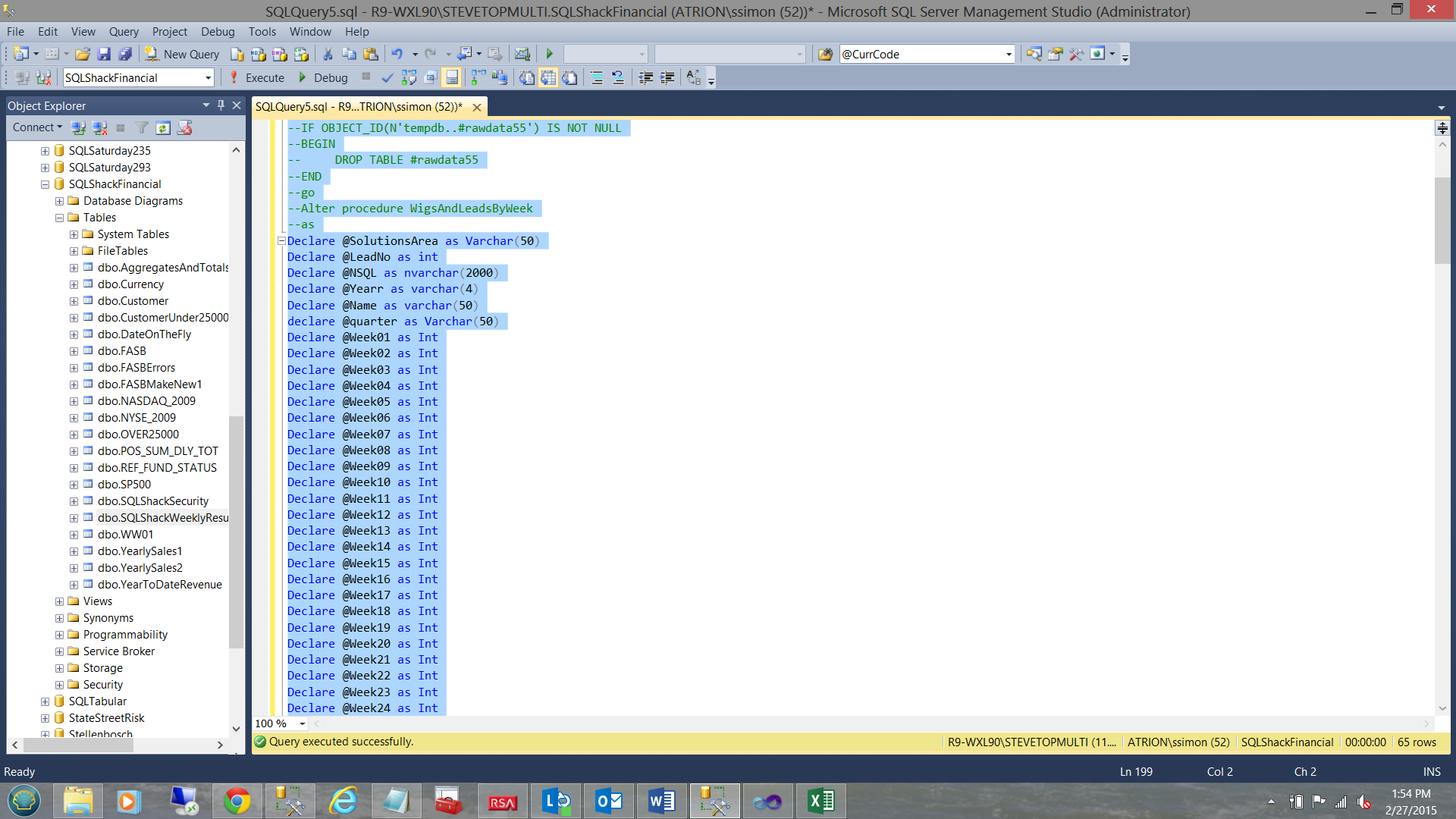This screenshot has height=819, width=1456.
Task: Open the SQLShackFinancial database dropdown
Action: pyautogui.click(x=208, y=77)
